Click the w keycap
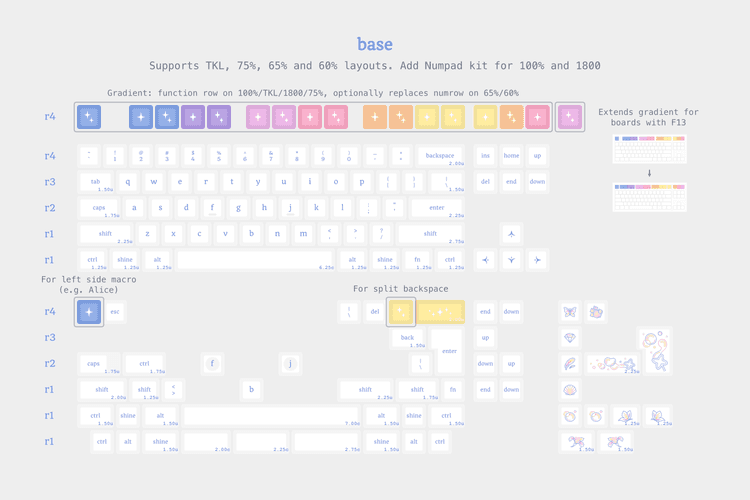Image resolution: width=750 pixels, height=500 pixels. click(154, 182)
